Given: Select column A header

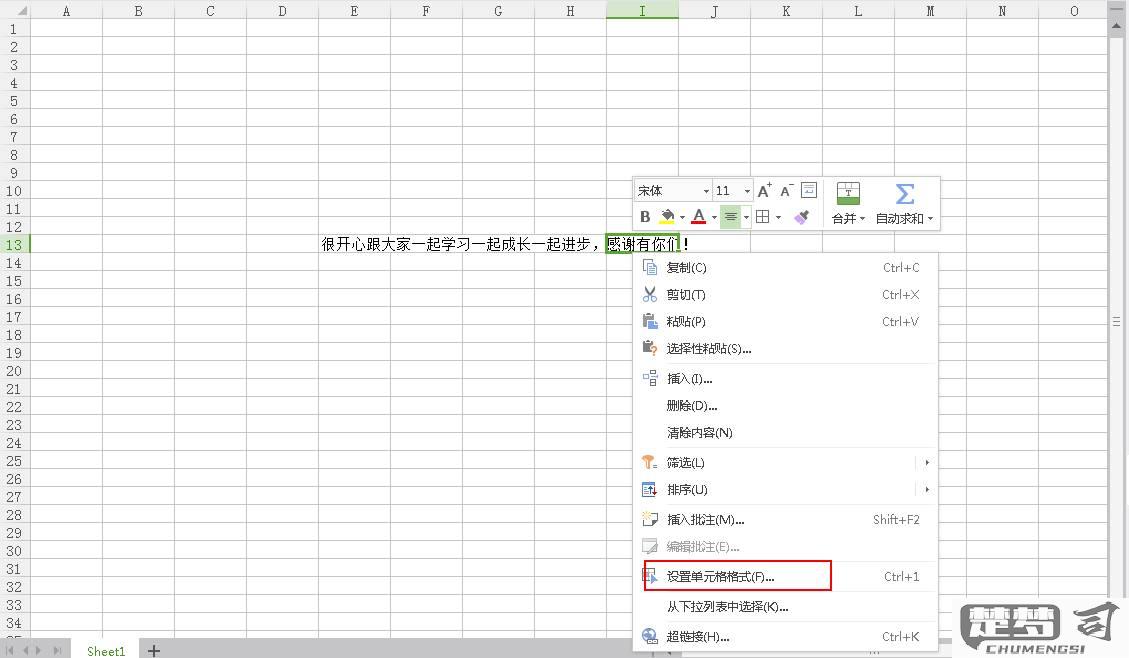Looking at the screenshot, I should [x=66, y=11].
